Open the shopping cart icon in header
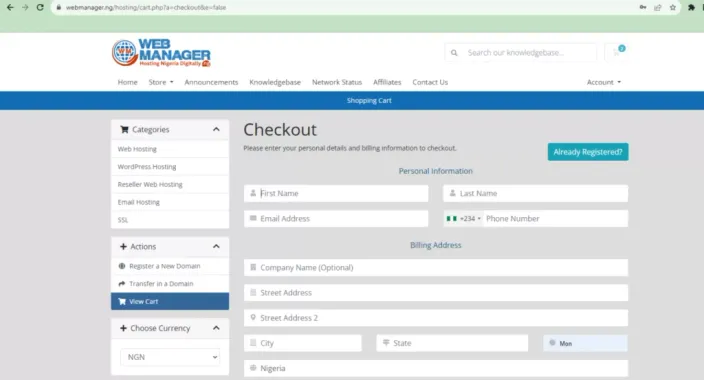Image resolution: width=704 pixels, height=380 pixels. 617,52
